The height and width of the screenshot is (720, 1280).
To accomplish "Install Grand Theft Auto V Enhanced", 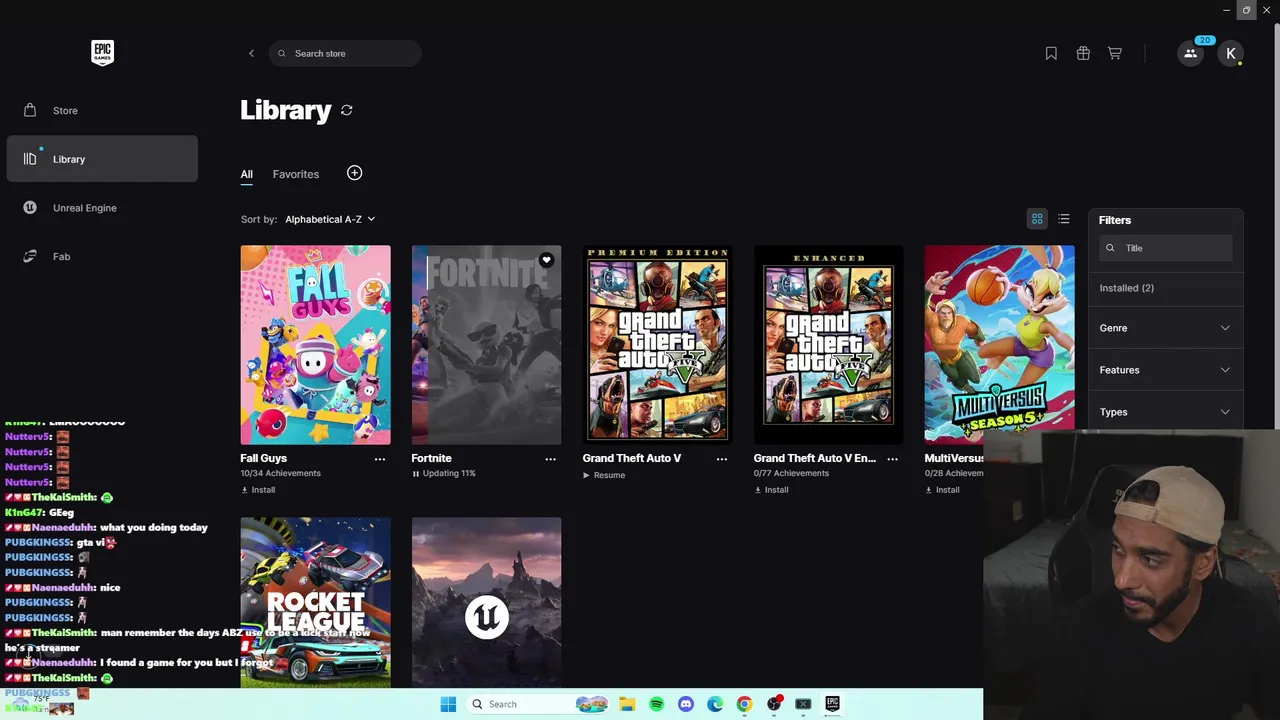I will coord(771,490).
